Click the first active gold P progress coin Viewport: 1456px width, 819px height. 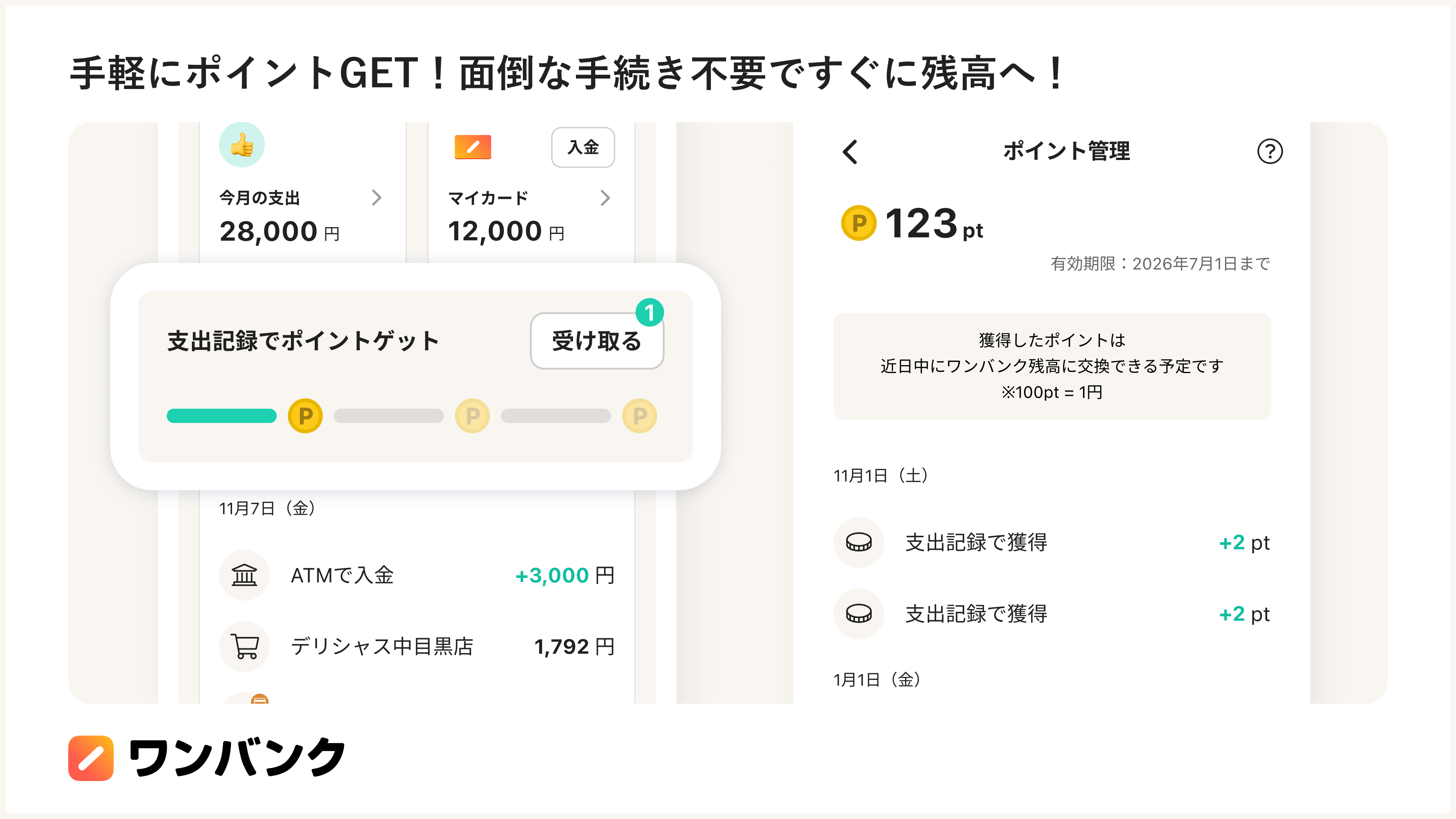coord(305,416)
